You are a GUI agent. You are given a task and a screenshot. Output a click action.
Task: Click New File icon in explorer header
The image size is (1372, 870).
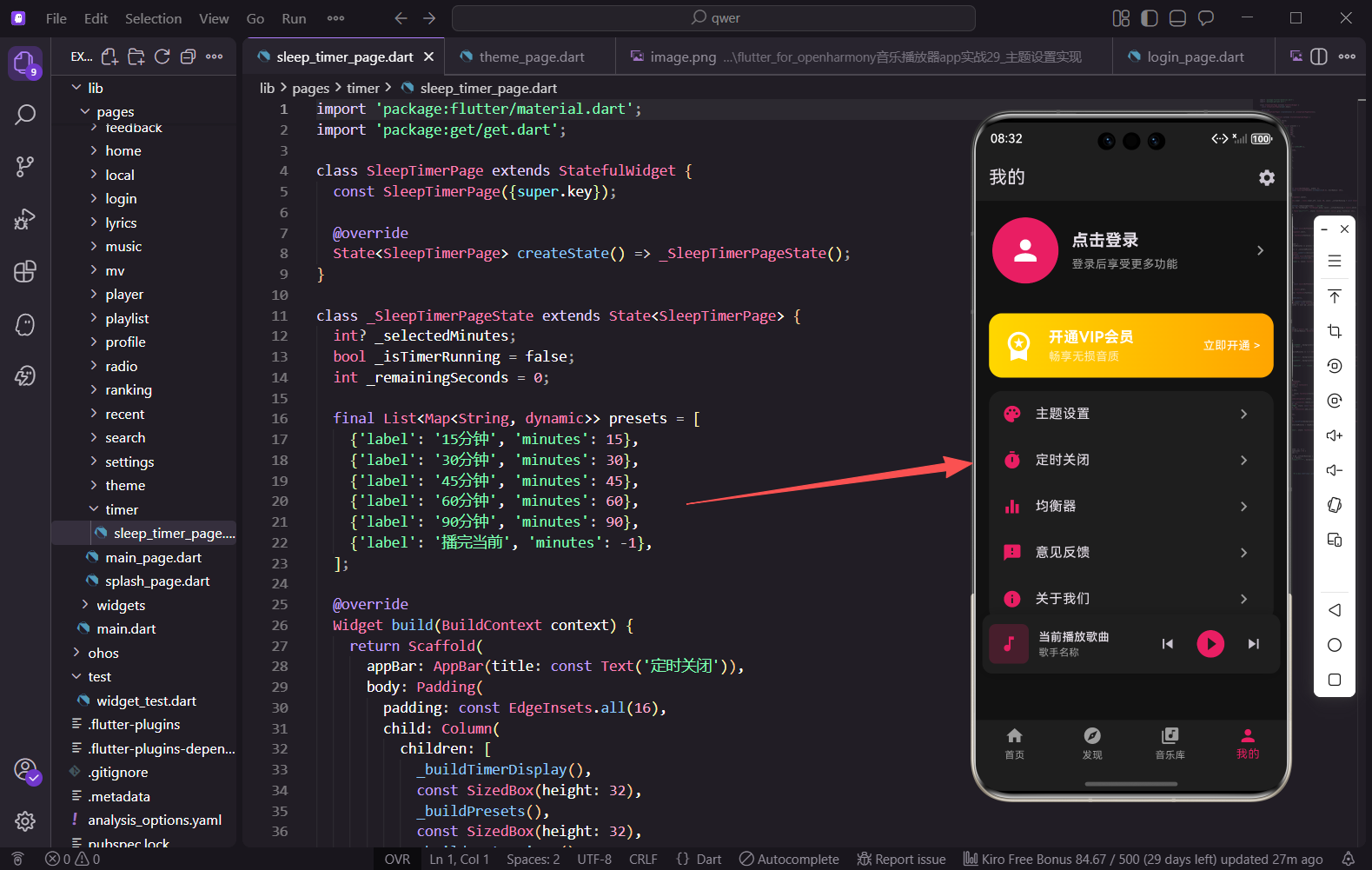[x=109, y=56]
